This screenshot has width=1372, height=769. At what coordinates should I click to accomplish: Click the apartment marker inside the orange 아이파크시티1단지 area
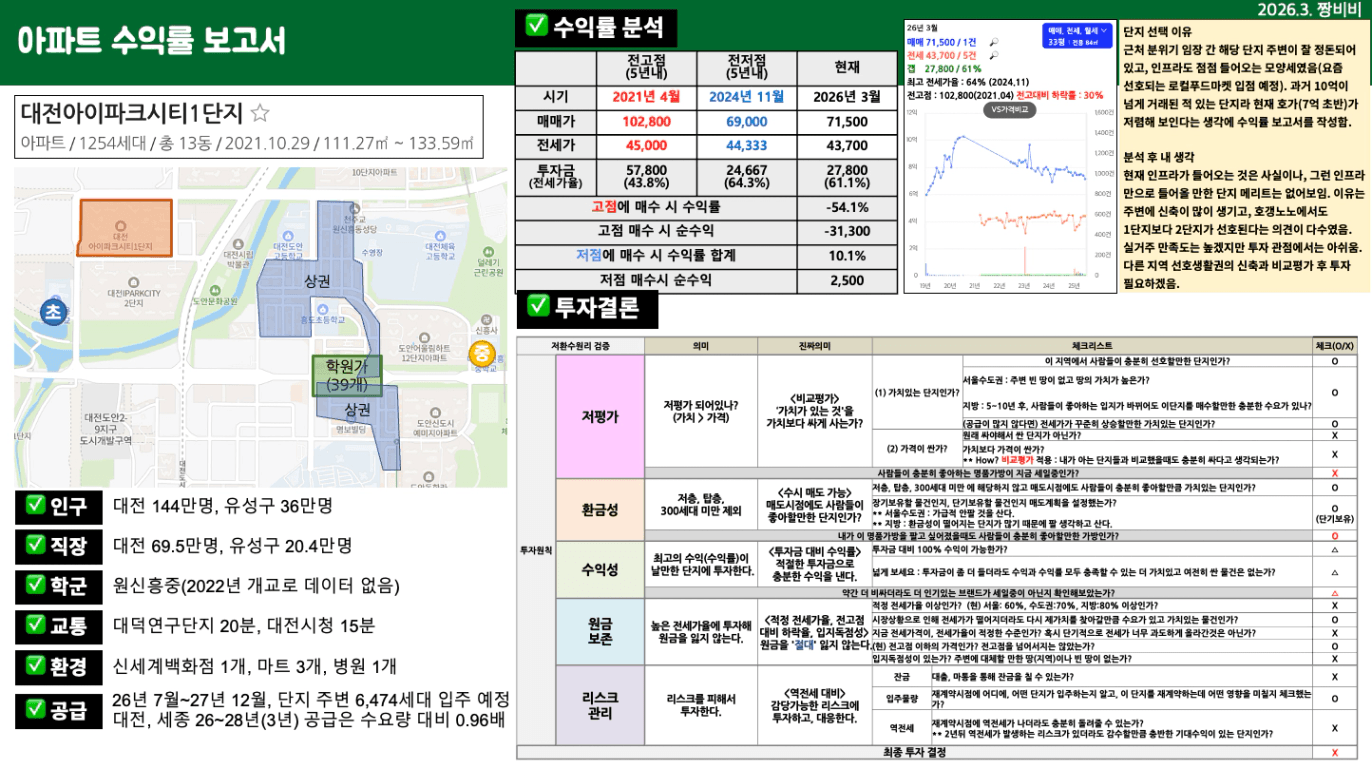121,225
